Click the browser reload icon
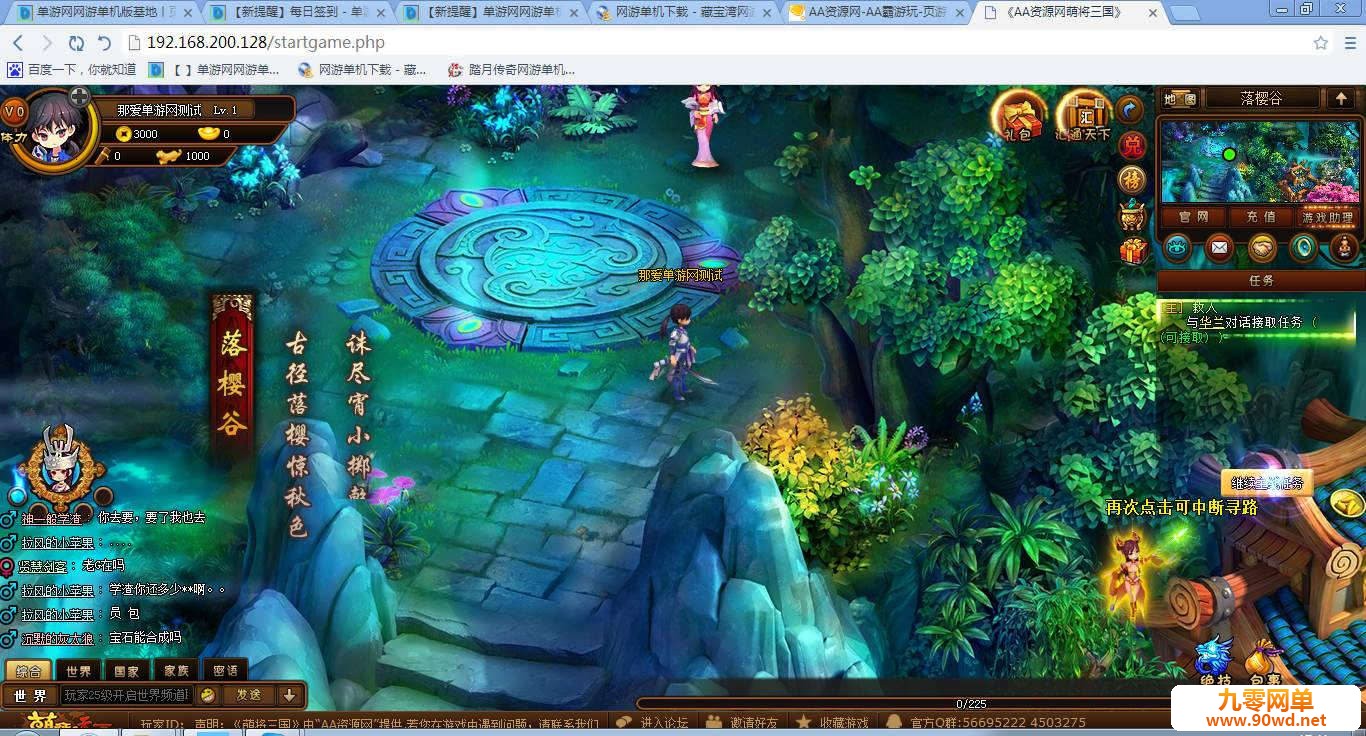 point(76,43)
